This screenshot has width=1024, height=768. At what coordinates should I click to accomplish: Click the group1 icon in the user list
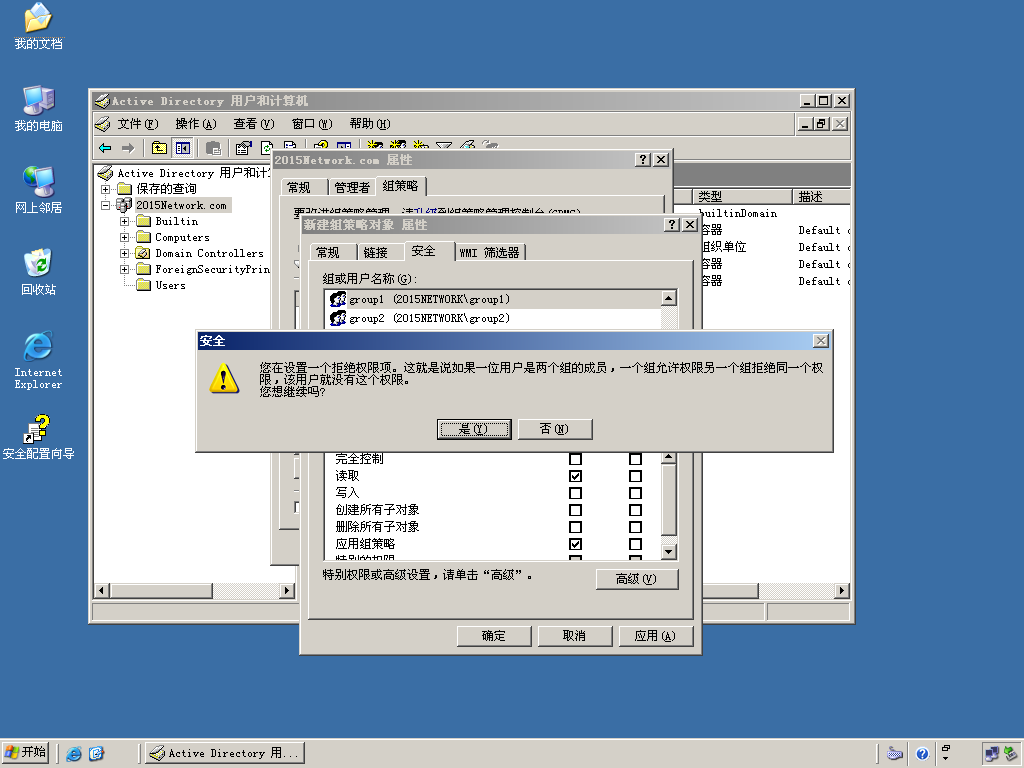click(x=338, y=299)
